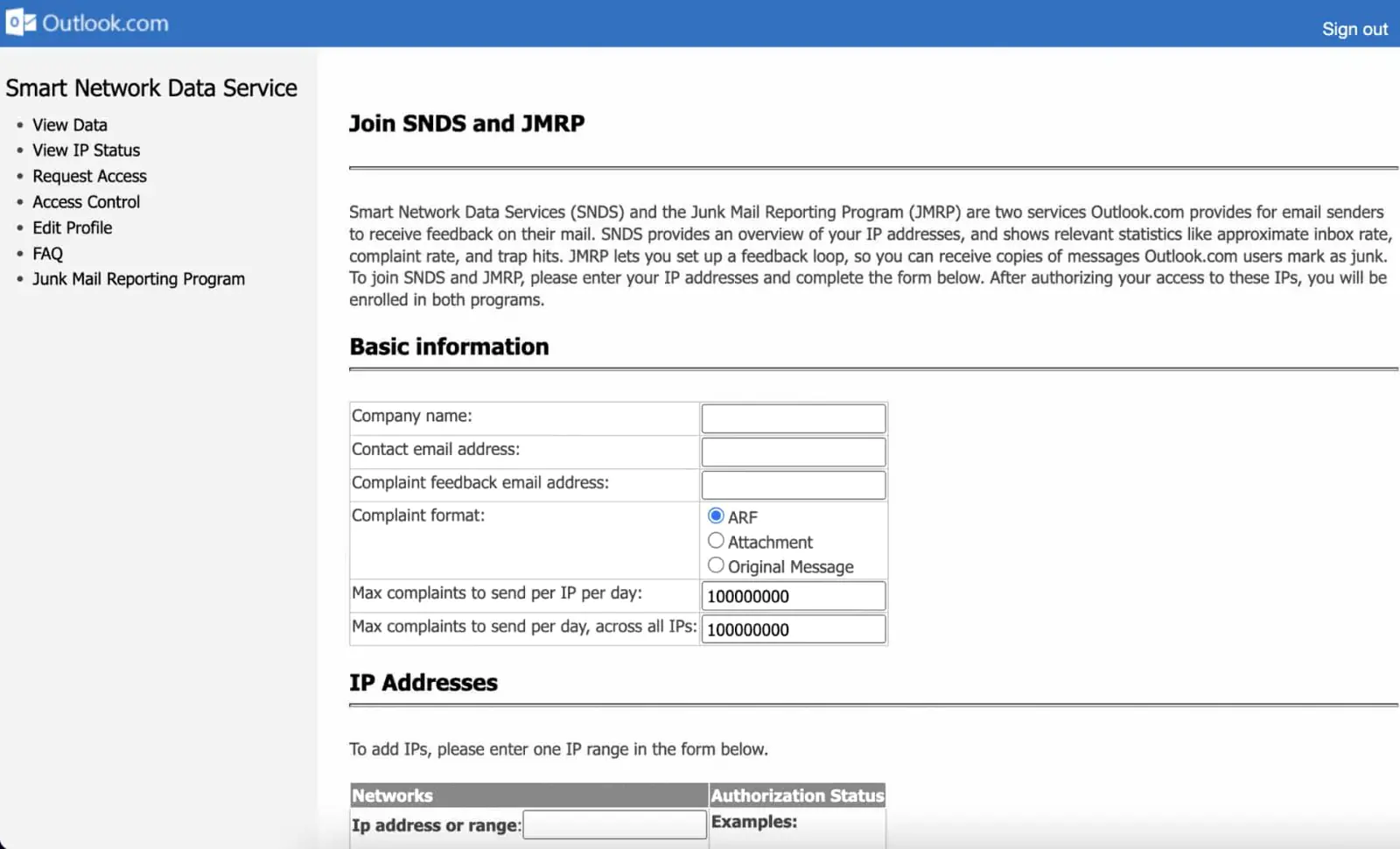The width and height of the screenshot is (1400, 849).
Task: Open the FAQ link
Action: click(48, 254)
